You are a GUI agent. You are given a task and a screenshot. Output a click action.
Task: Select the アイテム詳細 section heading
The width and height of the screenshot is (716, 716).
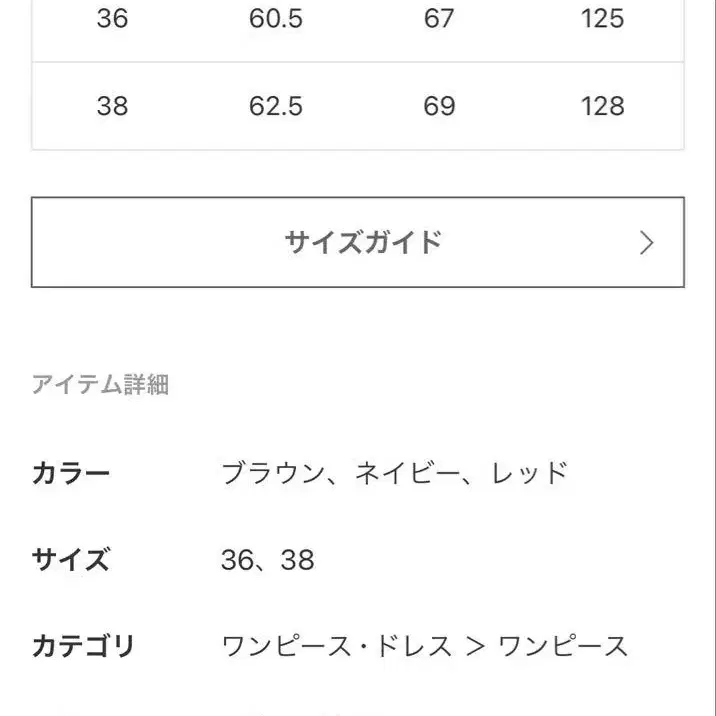pos(100,384)
